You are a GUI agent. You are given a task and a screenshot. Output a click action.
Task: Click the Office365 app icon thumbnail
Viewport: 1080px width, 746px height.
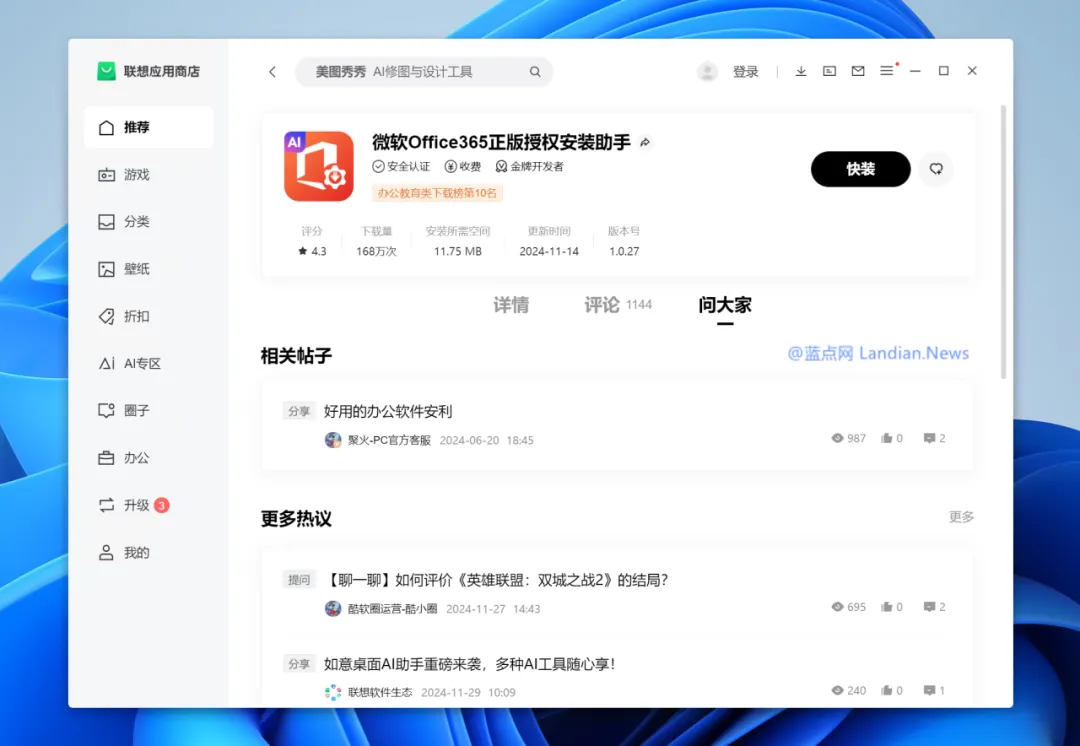[319, 167]
